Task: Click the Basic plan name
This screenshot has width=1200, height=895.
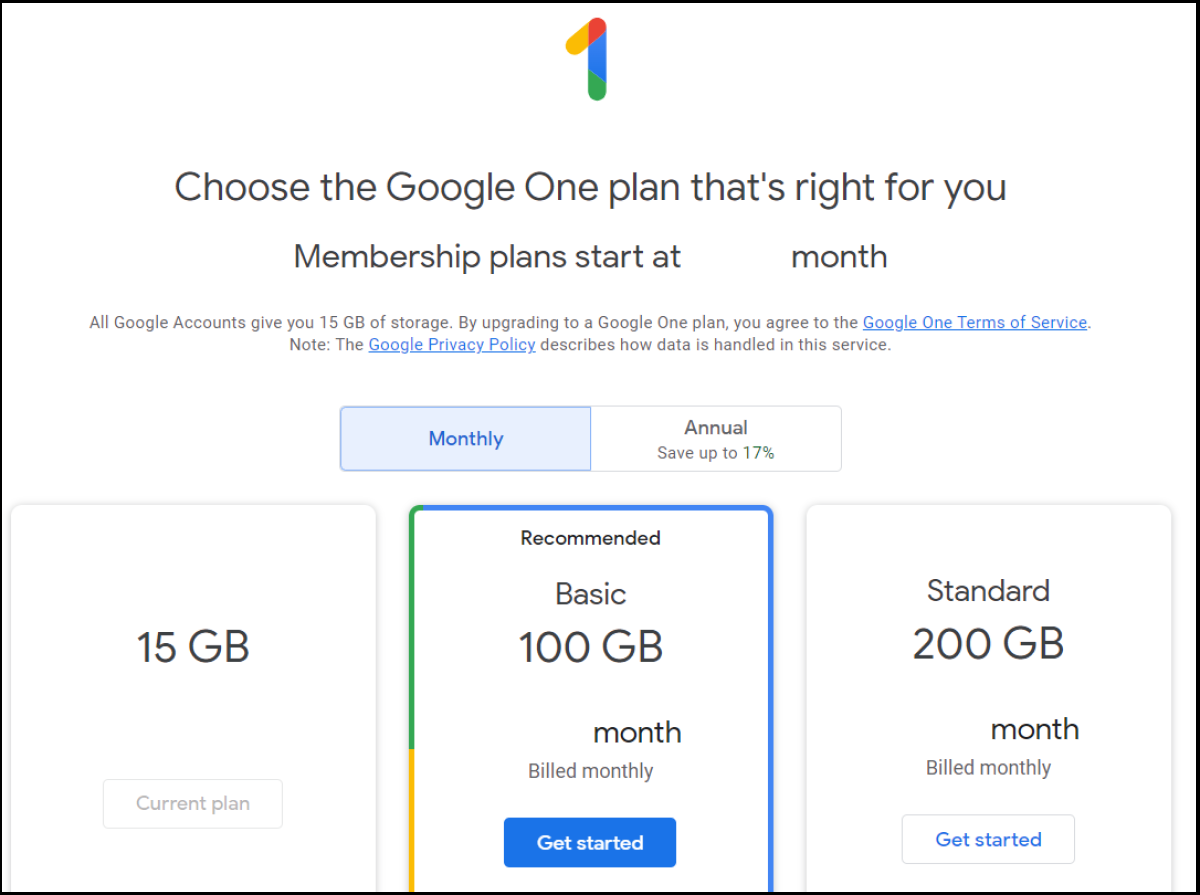Action: pyautogui.click(x=590, y=594)
